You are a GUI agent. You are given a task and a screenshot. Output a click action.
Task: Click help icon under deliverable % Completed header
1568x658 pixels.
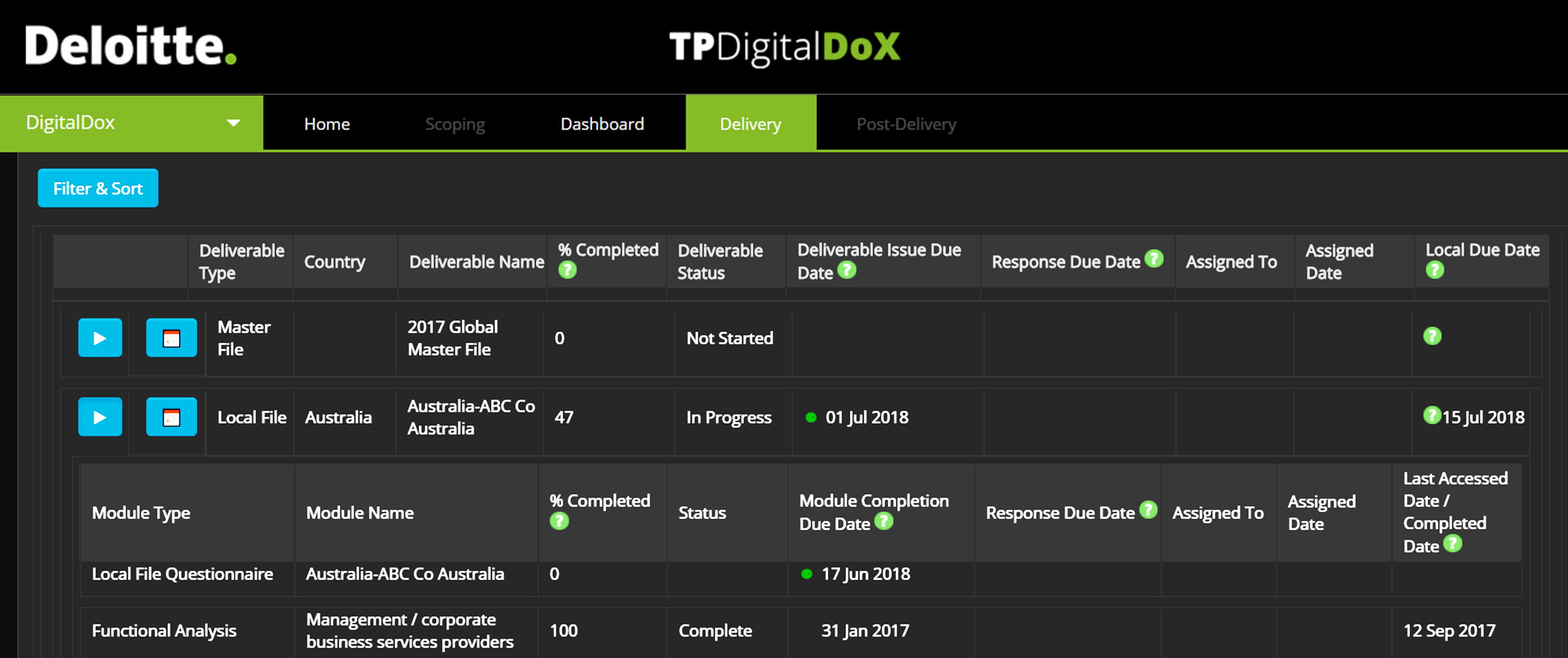coord(567,270)
